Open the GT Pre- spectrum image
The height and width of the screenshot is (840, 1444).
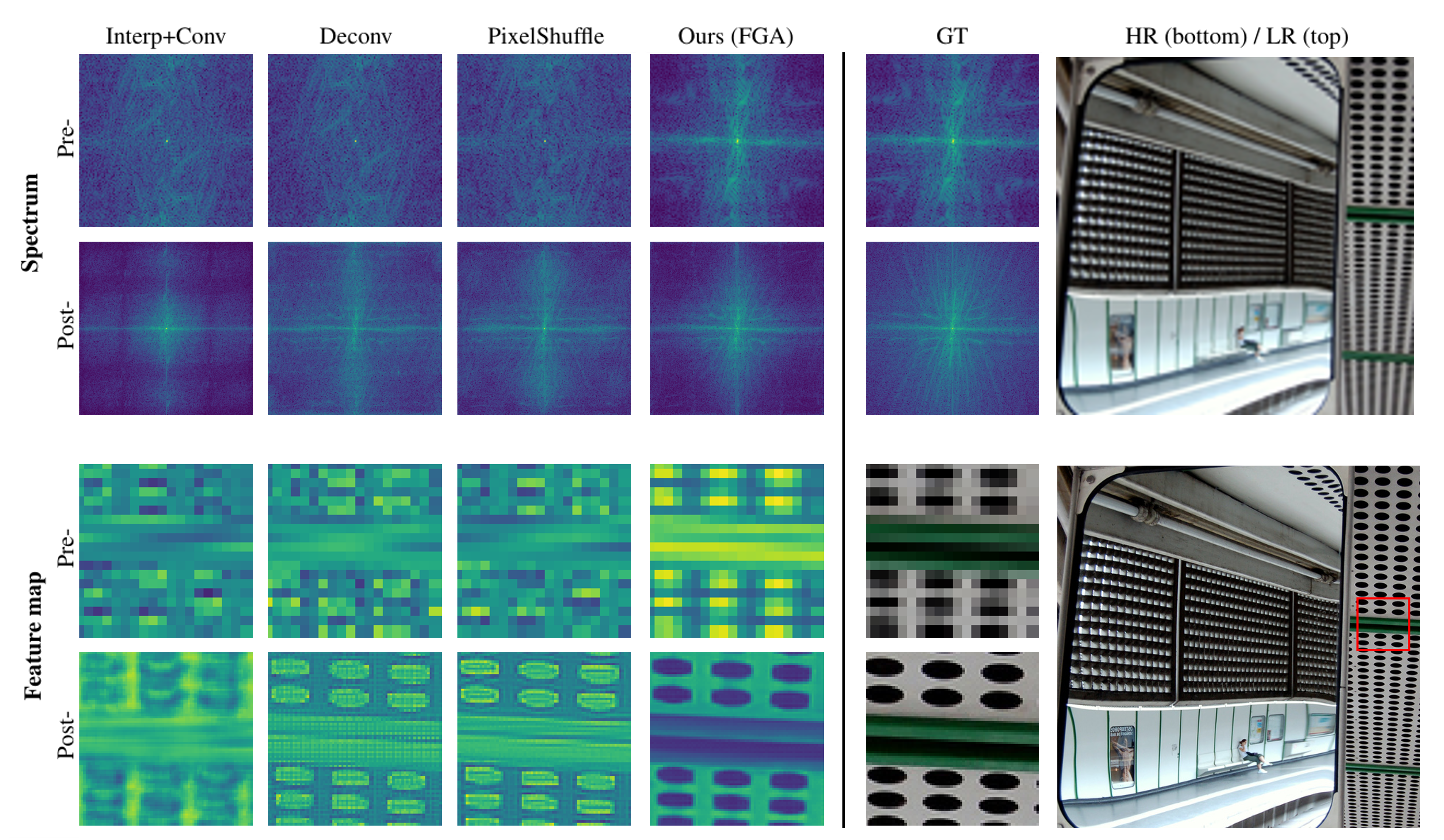click(952, 140)
